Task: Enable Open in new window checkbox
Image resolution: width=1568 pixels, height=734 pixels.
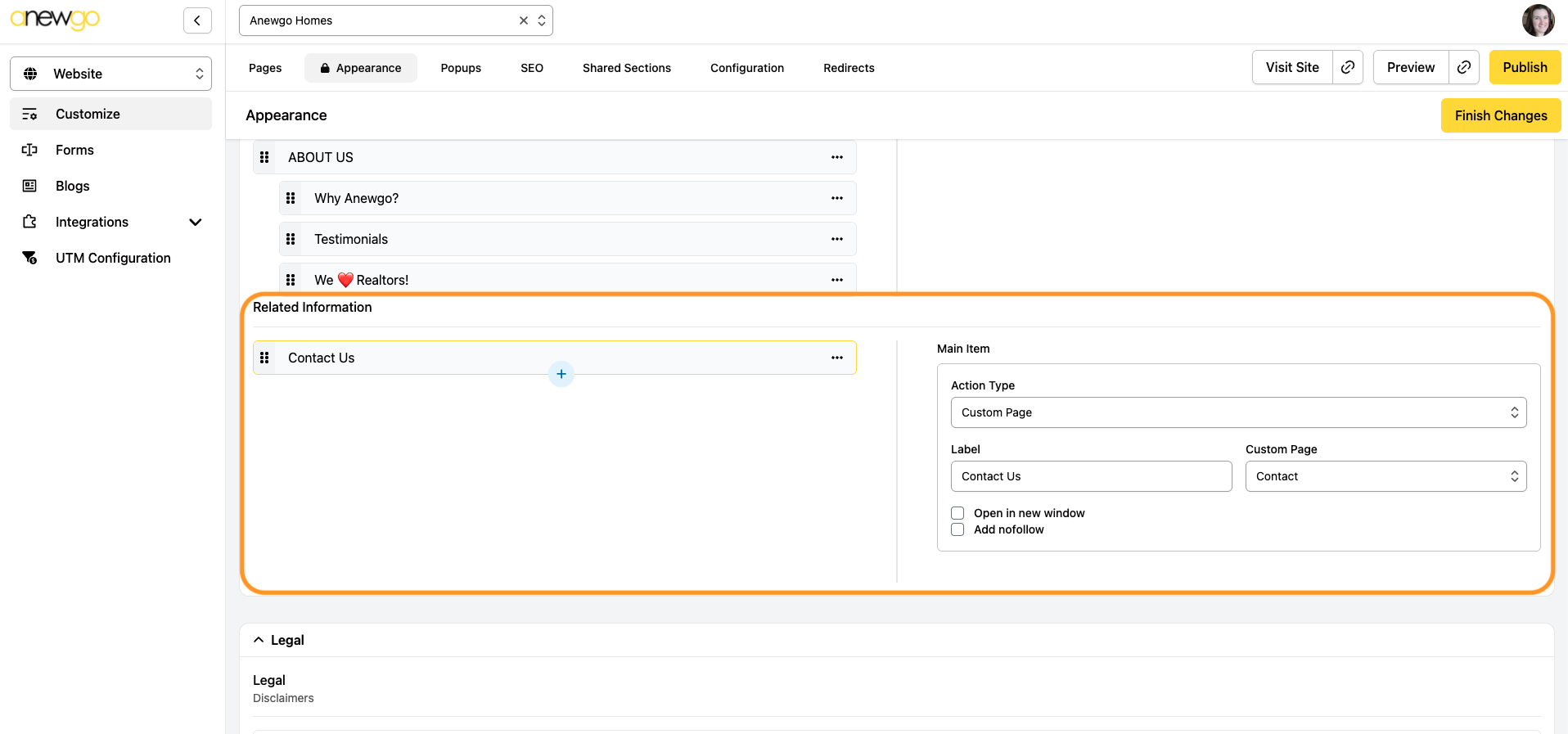Action: (x=957, y=513)
